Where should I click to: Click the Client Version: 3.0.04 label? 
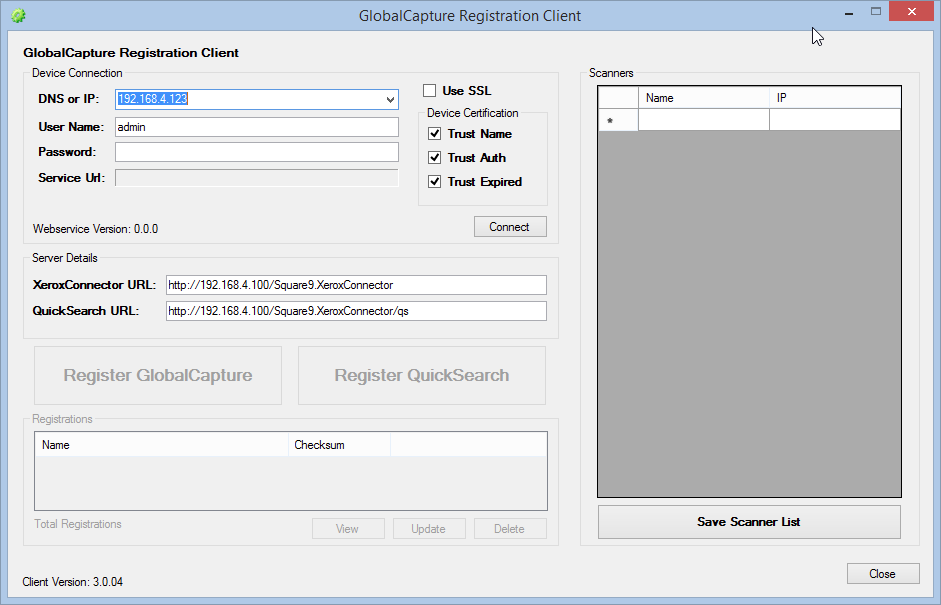pyautogui.click(x=73, y=582)
